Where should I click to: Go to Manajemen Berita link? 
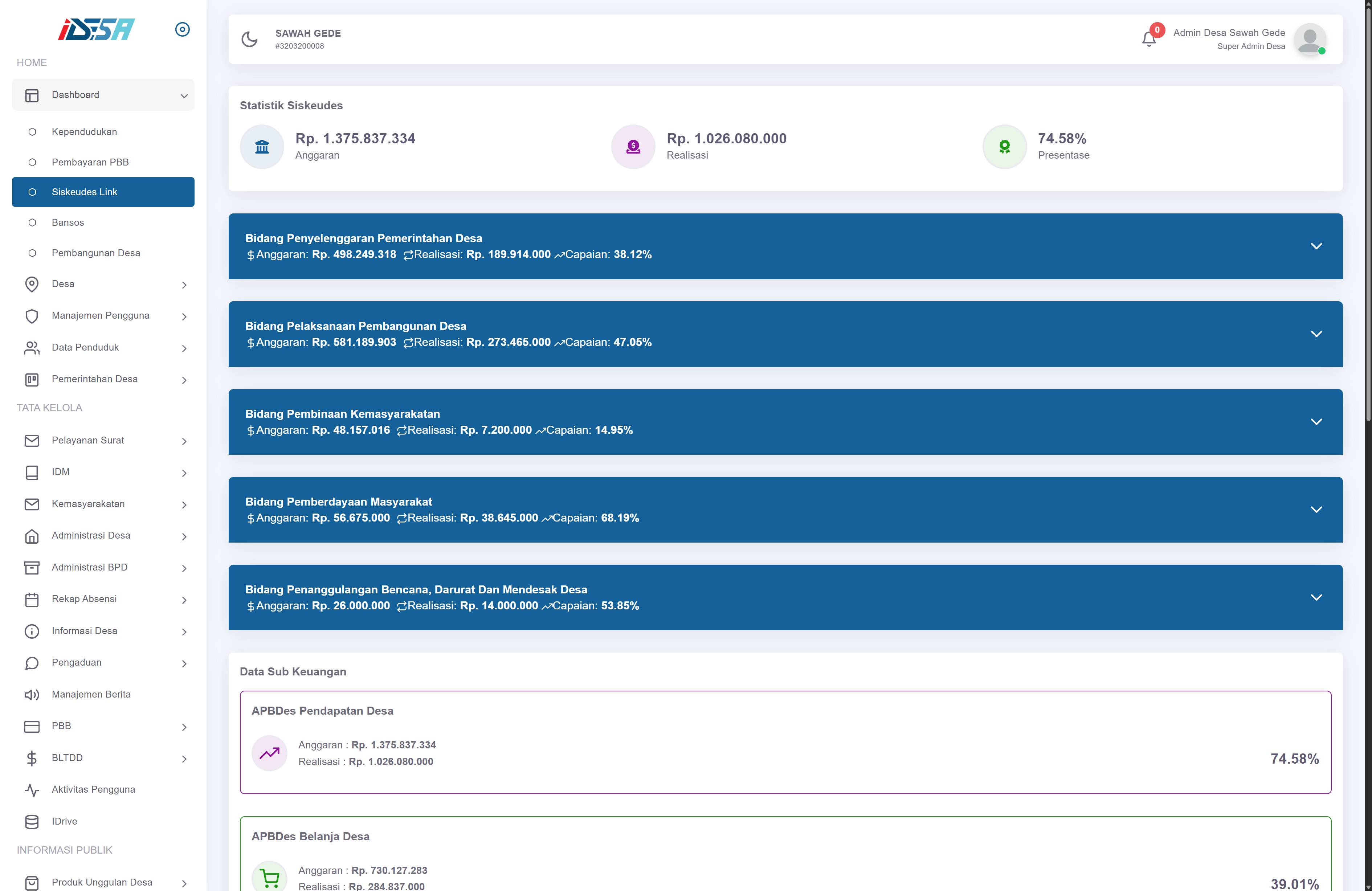point(91,694)
